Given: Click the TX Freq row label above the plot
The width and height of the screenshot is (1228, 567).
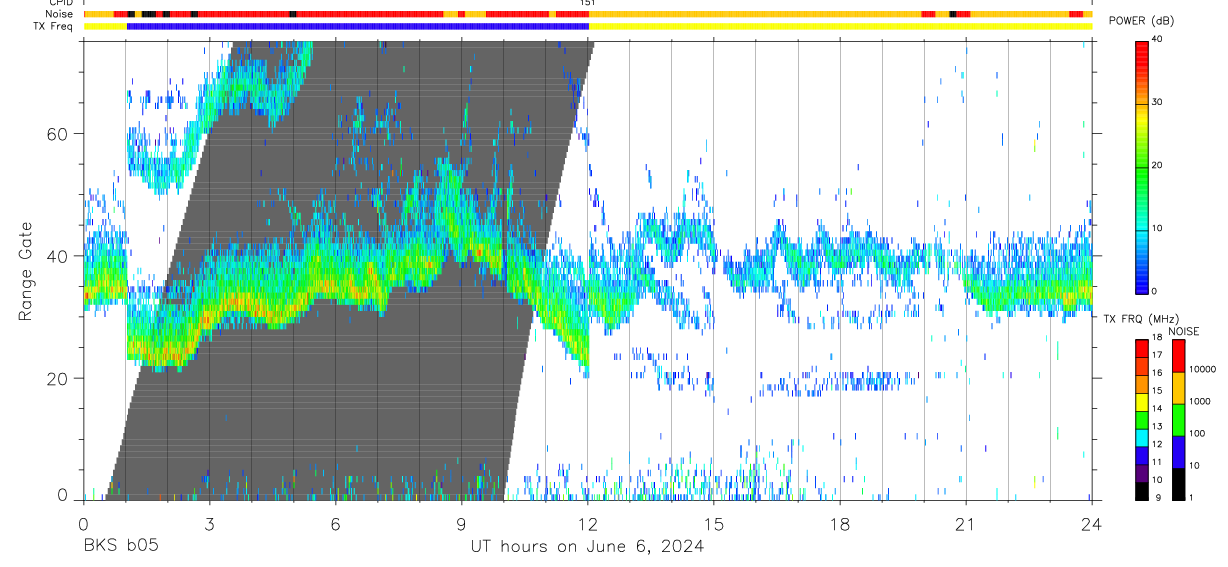Looking at the screenshot, I should tap(52, 26).
